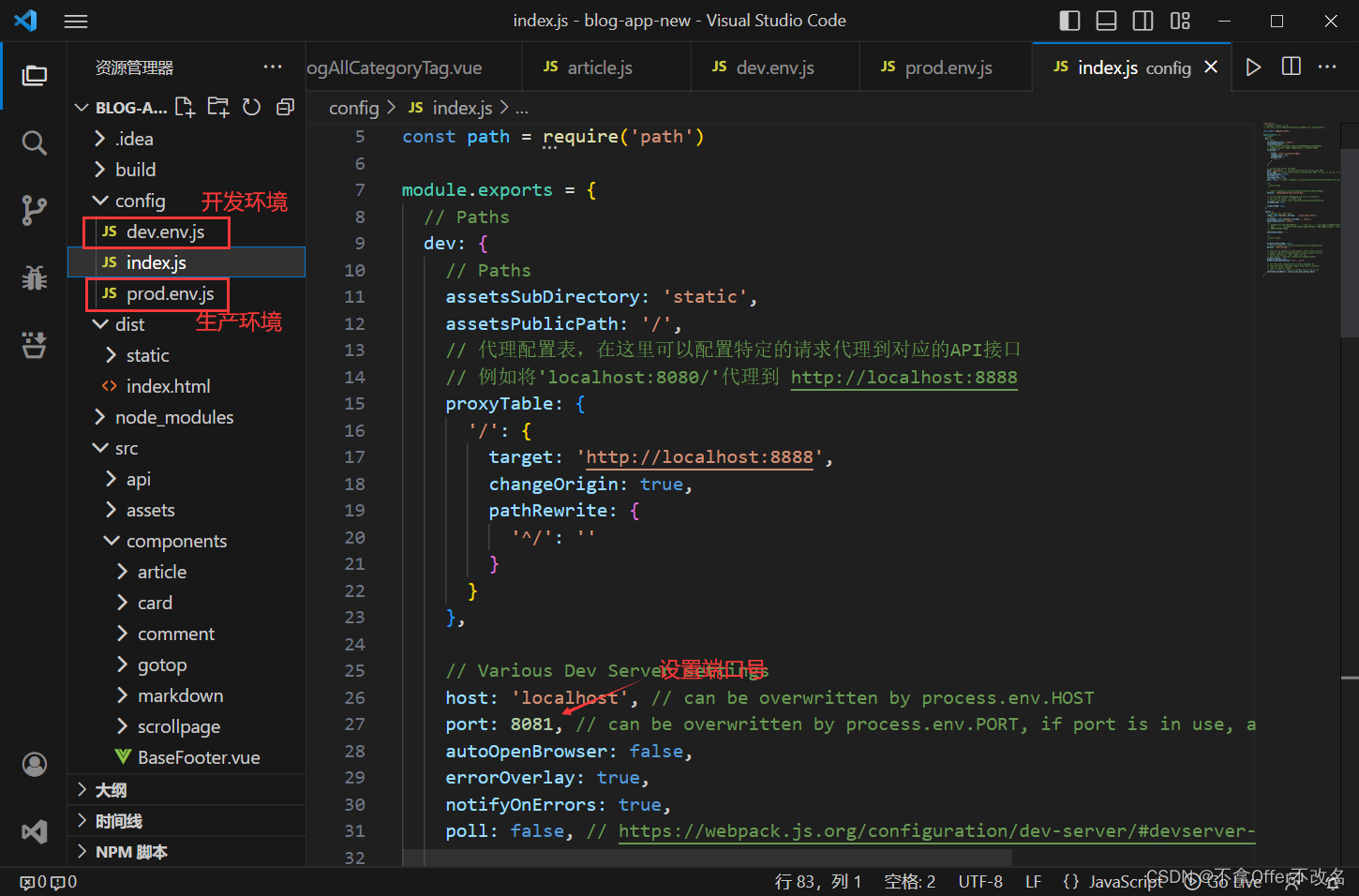Switch to the prod.env.js tab
The image size is (1359, 896).
coord(946,67)
